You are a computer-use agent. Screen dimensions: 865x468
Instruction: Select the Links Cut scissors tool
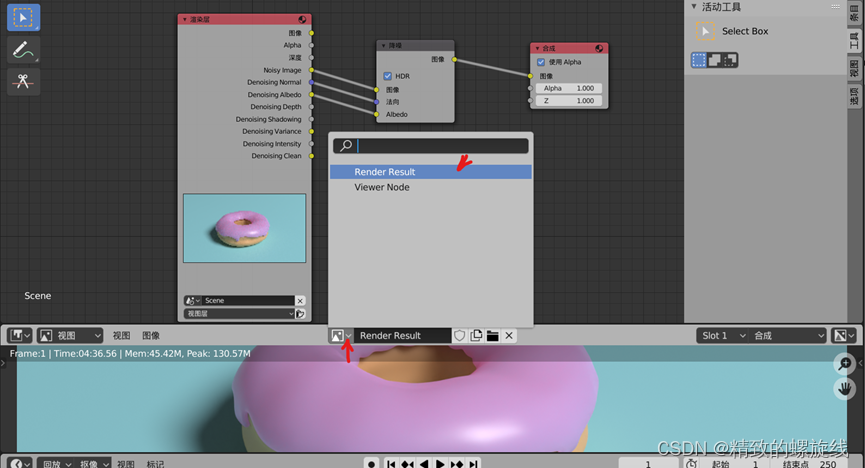(23, 81)
